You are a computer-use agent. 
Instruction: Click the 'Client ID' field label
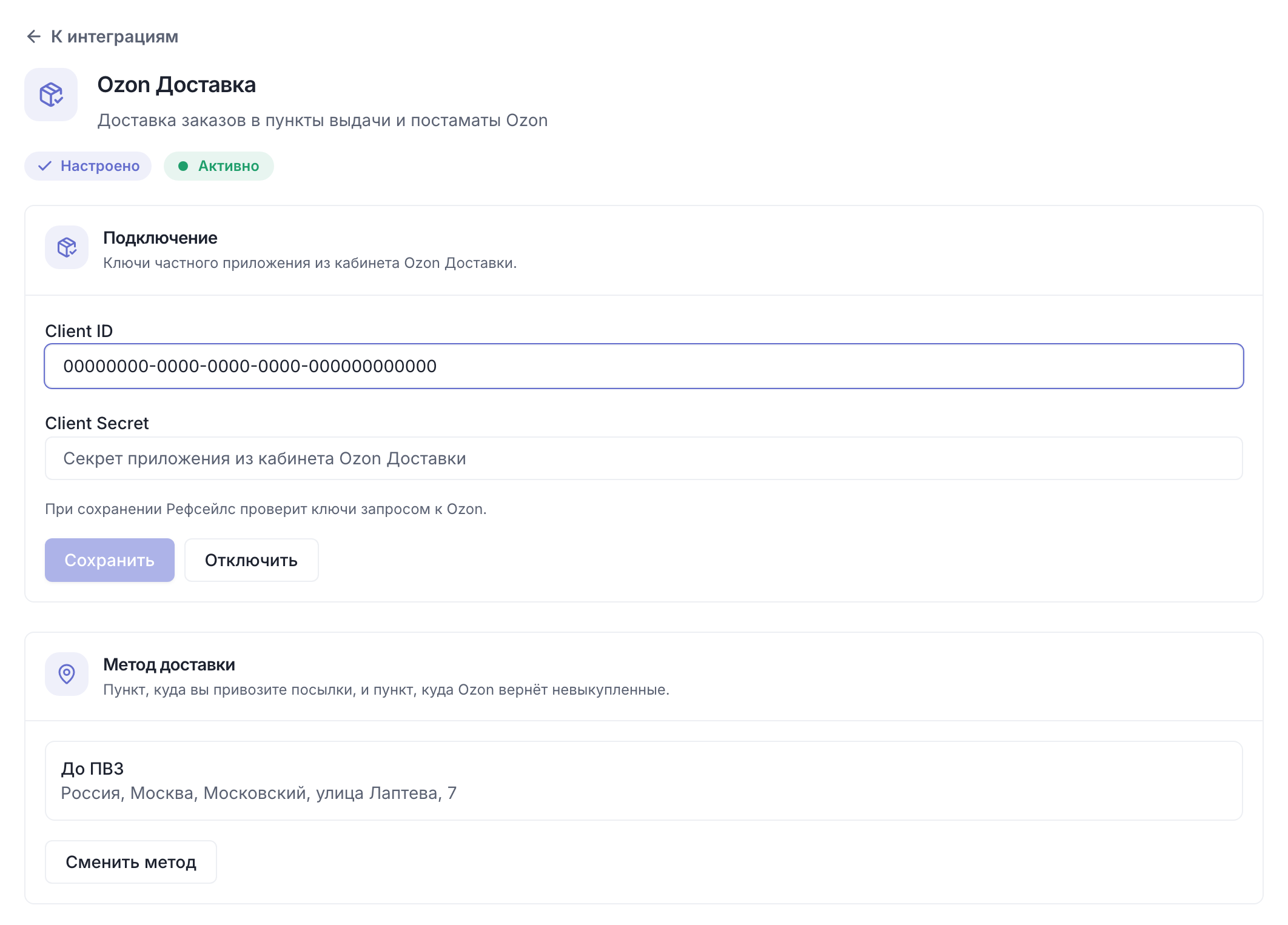[79, 331]
